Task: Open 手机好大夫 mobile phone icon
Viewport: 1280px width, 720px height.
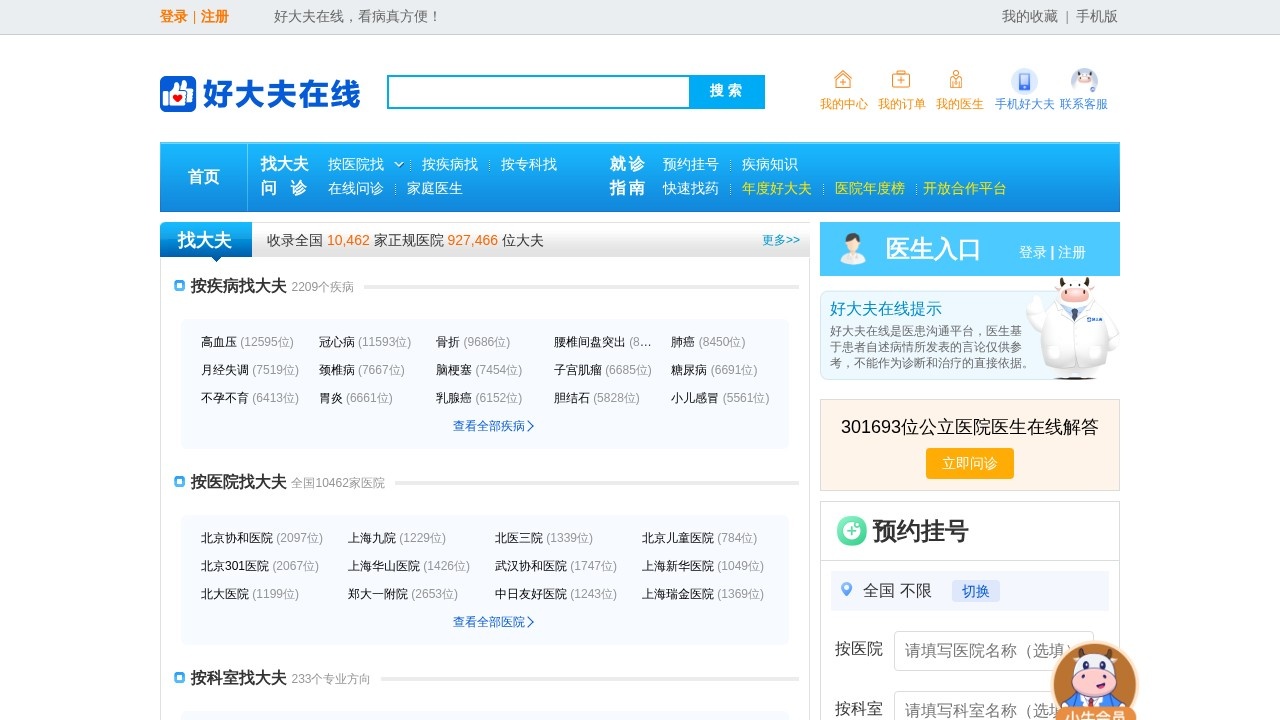Action: click(x=1024, y=81)
